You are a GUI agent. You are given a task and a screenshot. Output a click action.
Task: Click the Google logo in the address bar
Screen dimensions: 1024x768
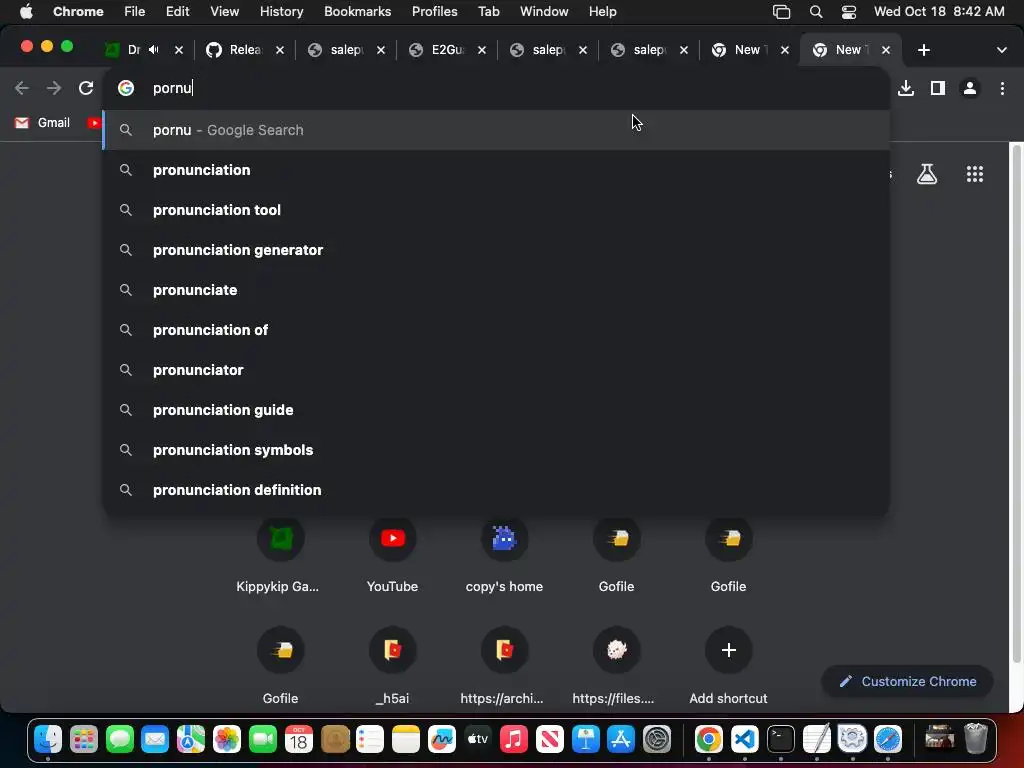tap(126, 88)
